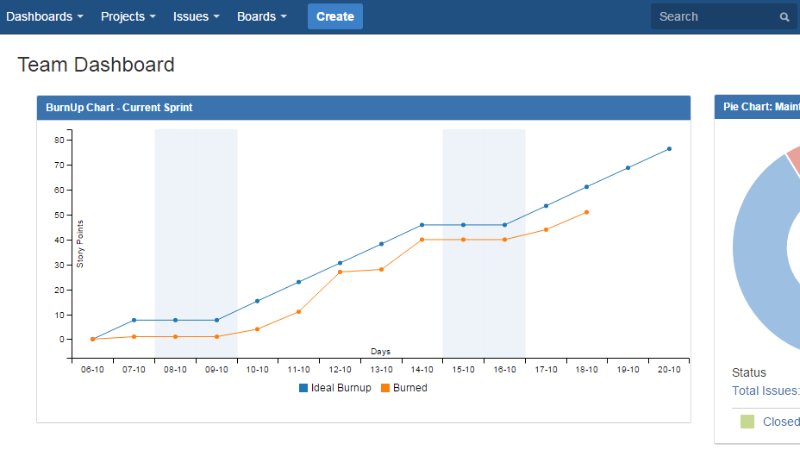Viewport: 800px width, 450px height.
Task: Click the Total Issues link
Action: click(x=765, y=391)
